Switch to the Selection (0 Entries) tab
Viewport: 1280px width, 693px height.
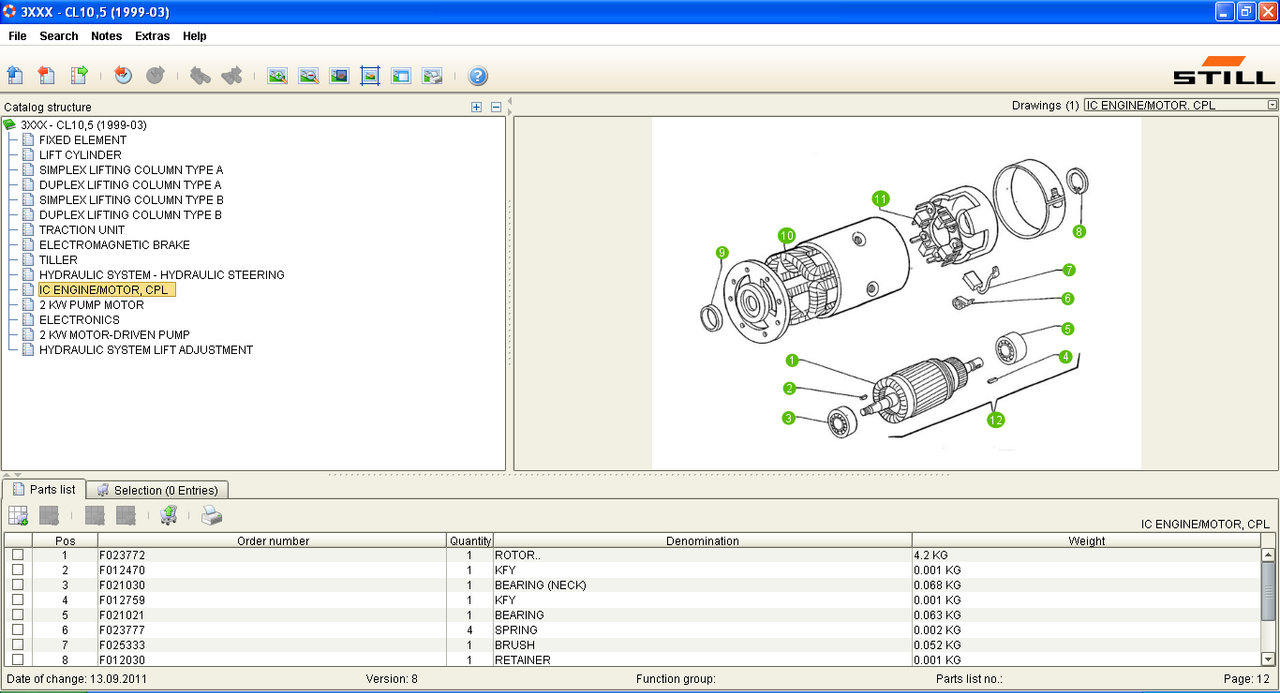coord(158,490)
